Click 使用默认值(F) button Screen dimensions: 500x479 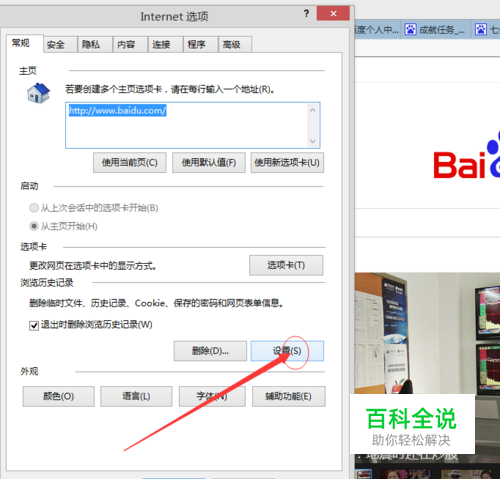[x=209, y=163]
